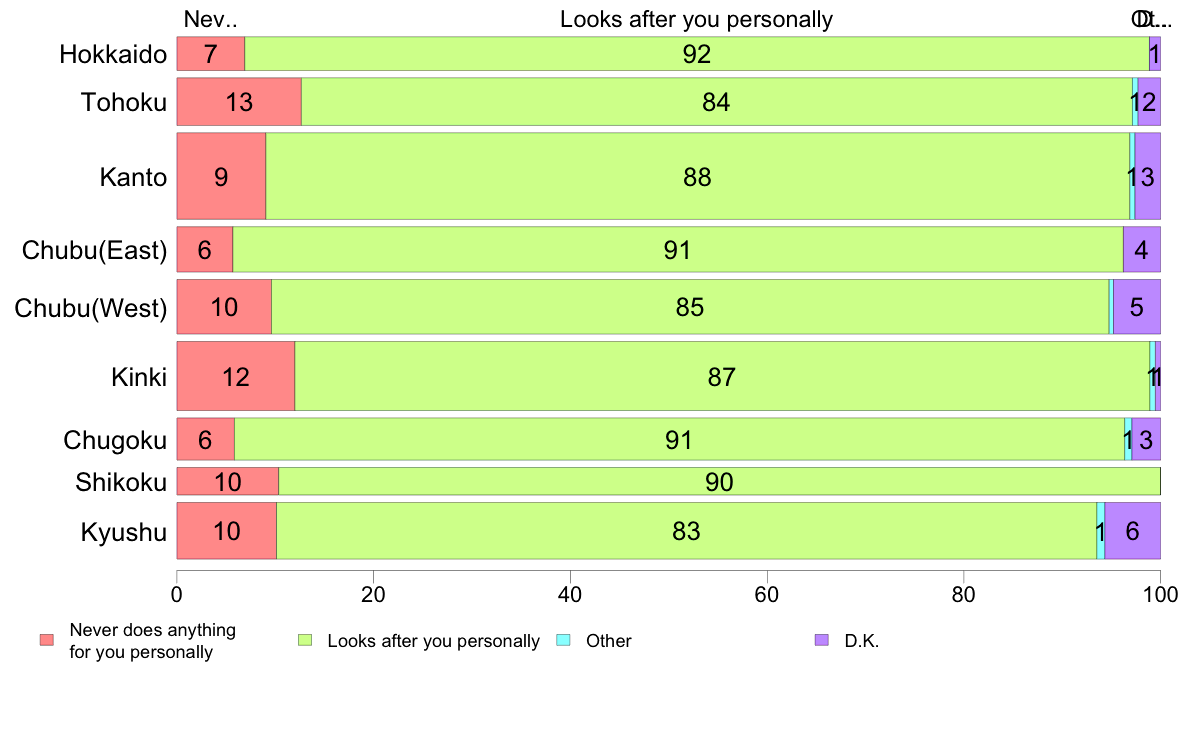Click Chubu(West) purple D.K. segment showing 5
Screen dimensions: 1188x736
click(x=1136, y=307)
